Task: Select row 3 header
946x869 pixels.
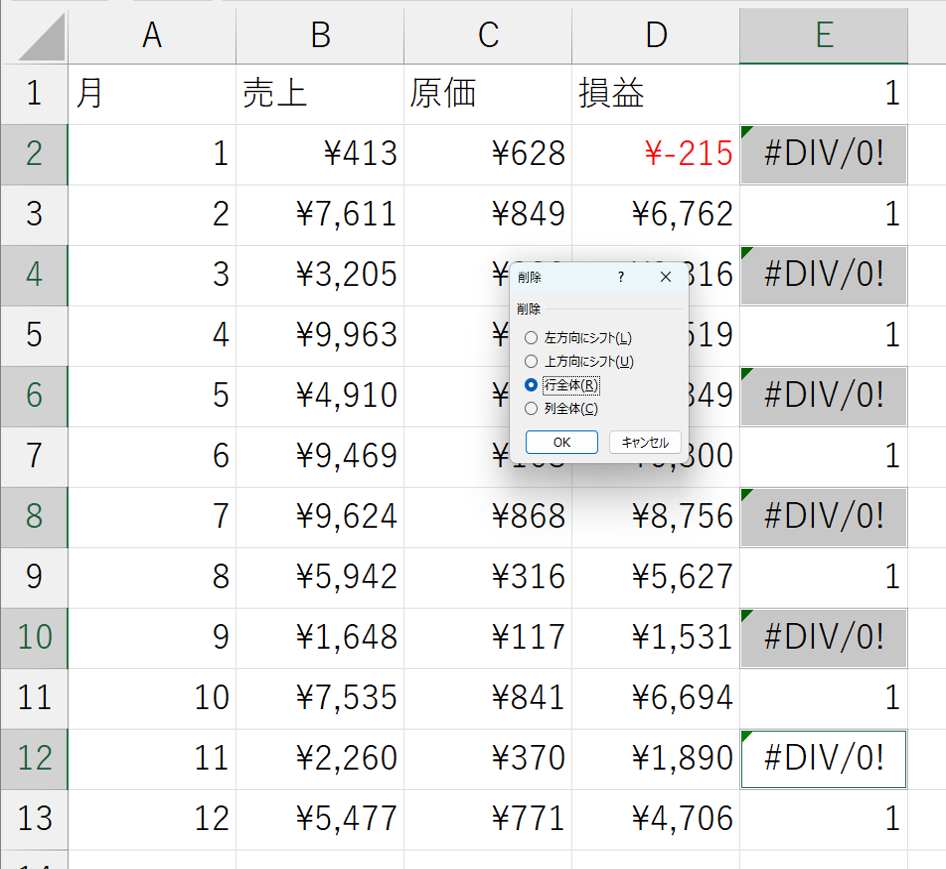Action: click(34, 214)
